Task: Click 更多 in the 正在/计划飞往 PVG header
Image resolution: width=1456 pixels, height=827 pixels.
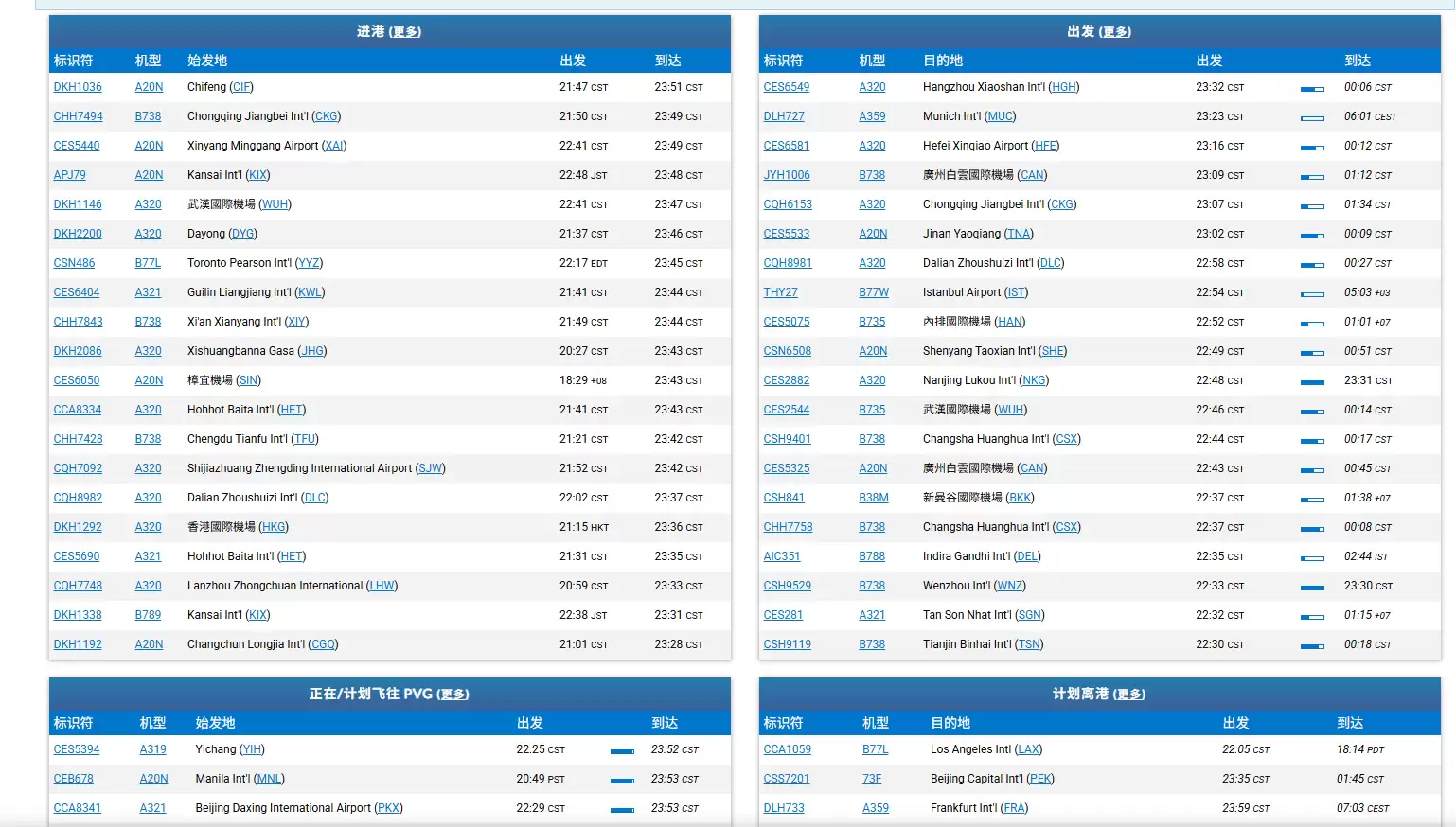Action: [x=453, y=695]
